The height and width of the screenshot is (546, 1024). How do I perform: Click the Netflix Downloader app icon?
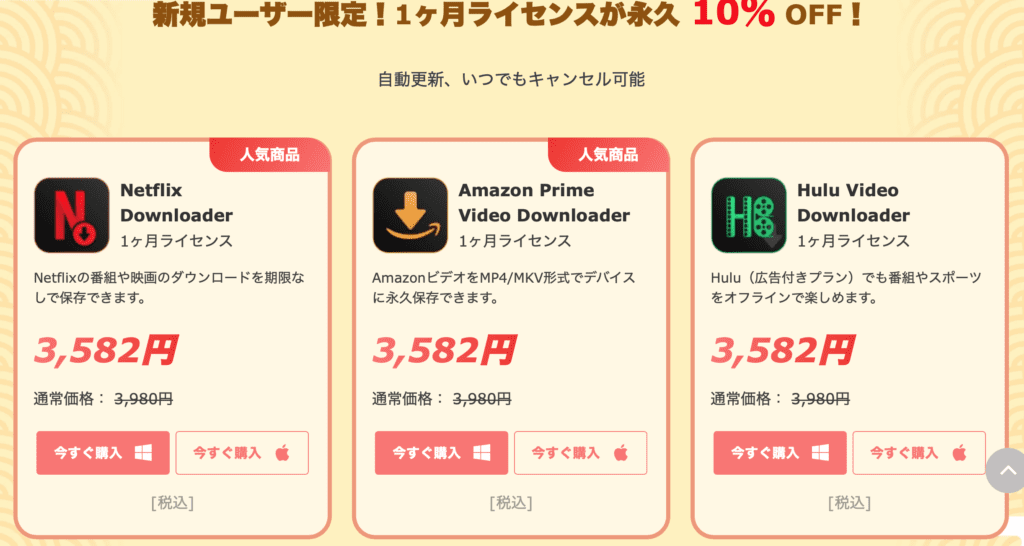(72, 215)
